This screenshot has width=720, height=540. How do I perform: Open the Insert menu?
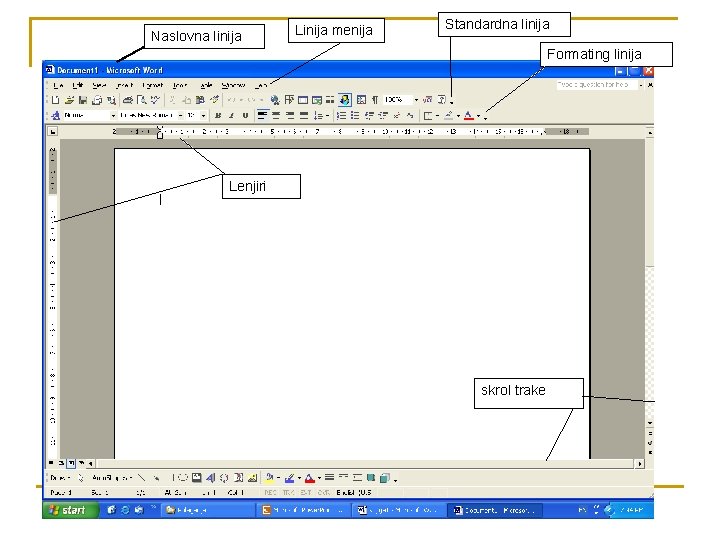point(124,85)
